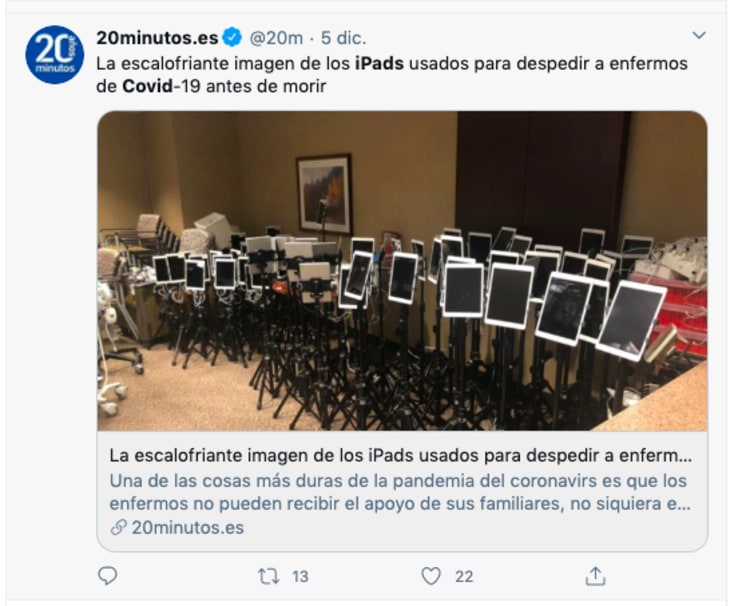Click the reply speech bubble icon
This screenshot has height=606, width=750.
point(108,576)
